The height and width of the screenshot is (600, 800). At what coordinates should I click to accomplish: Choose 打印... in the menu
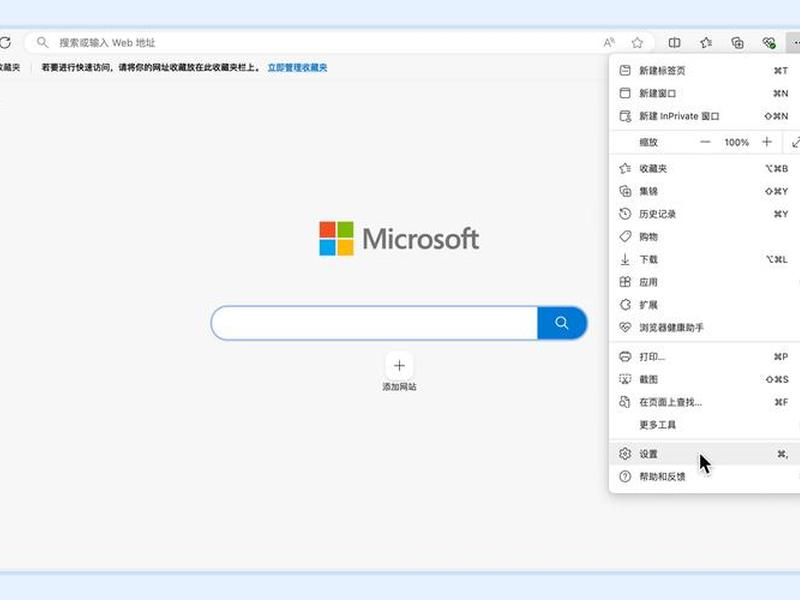point(705,357)
